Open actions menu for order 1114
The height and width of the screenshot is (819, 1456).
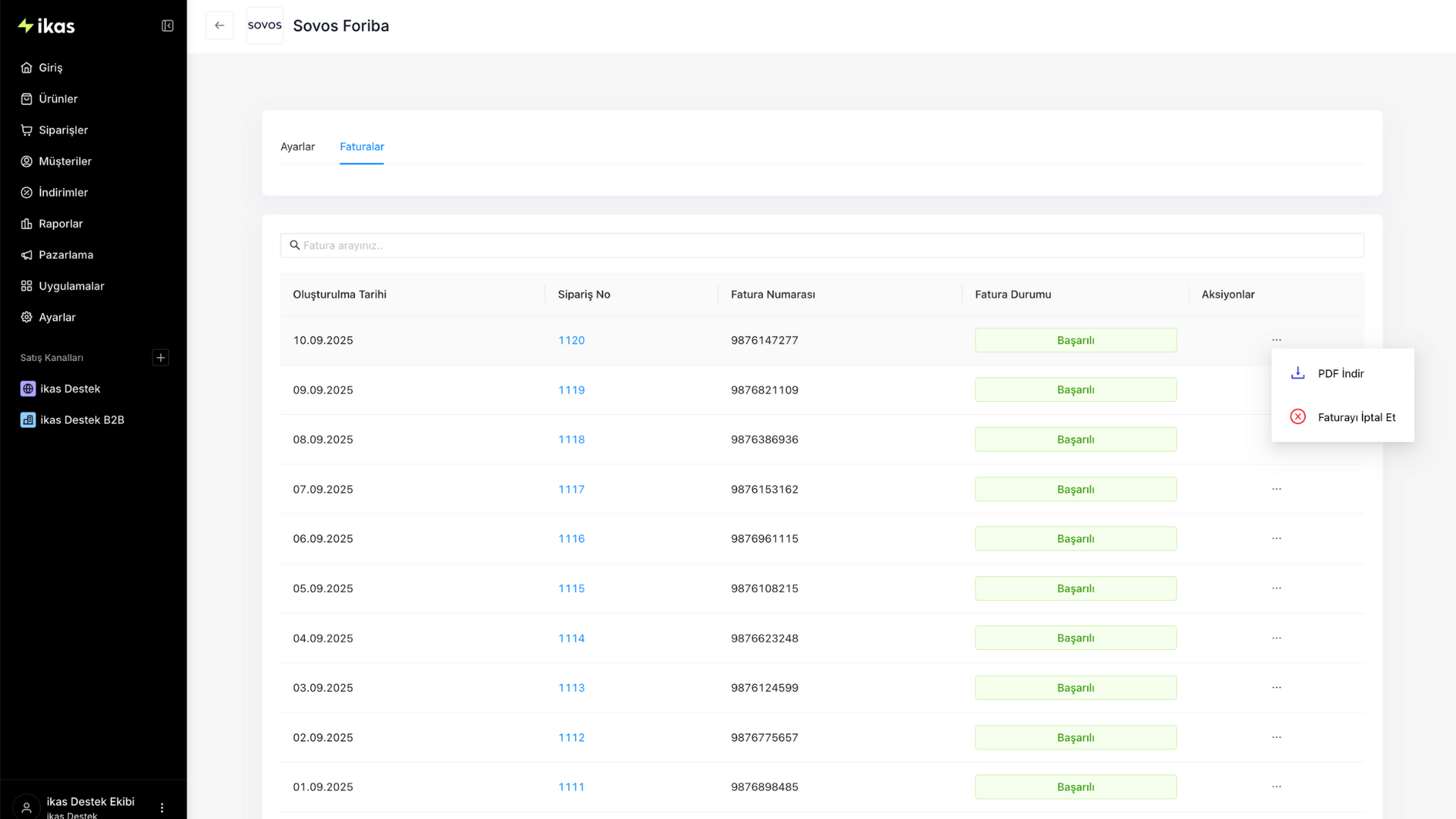[x=1277, y=639]
